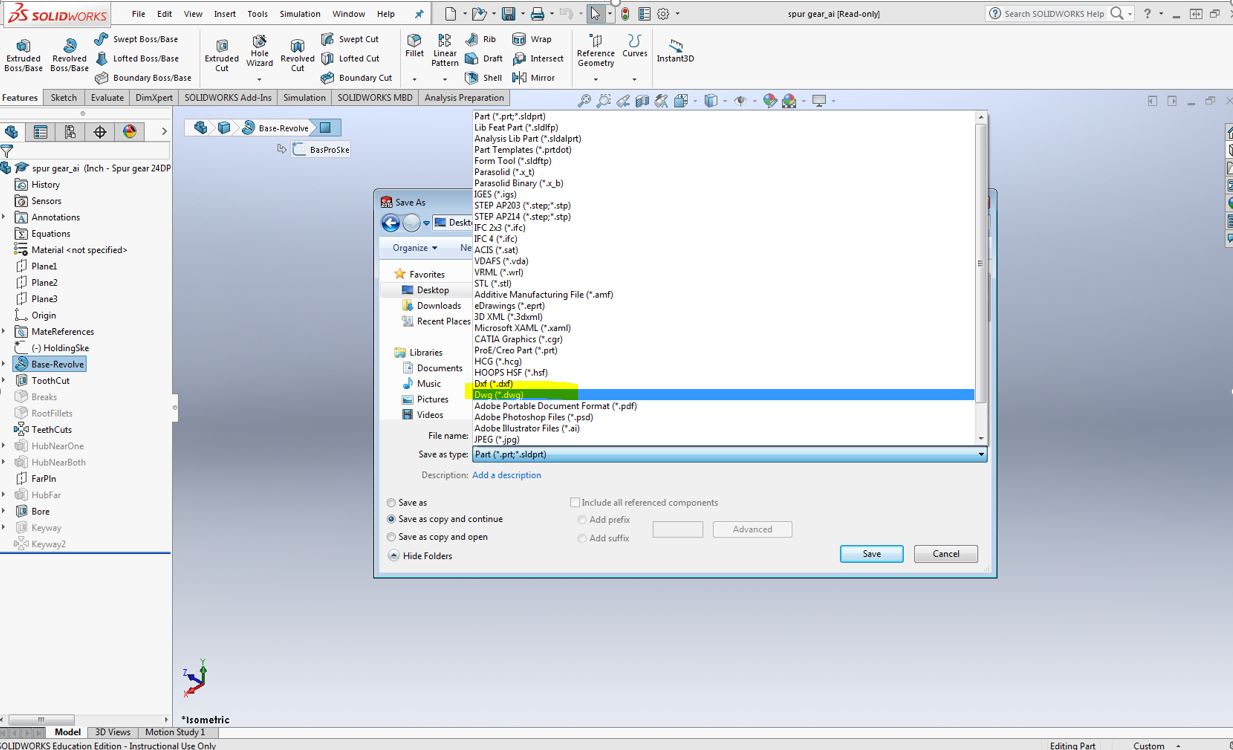Select the Mirror tool
The image size is (1233, 750).
pos(533,77)
